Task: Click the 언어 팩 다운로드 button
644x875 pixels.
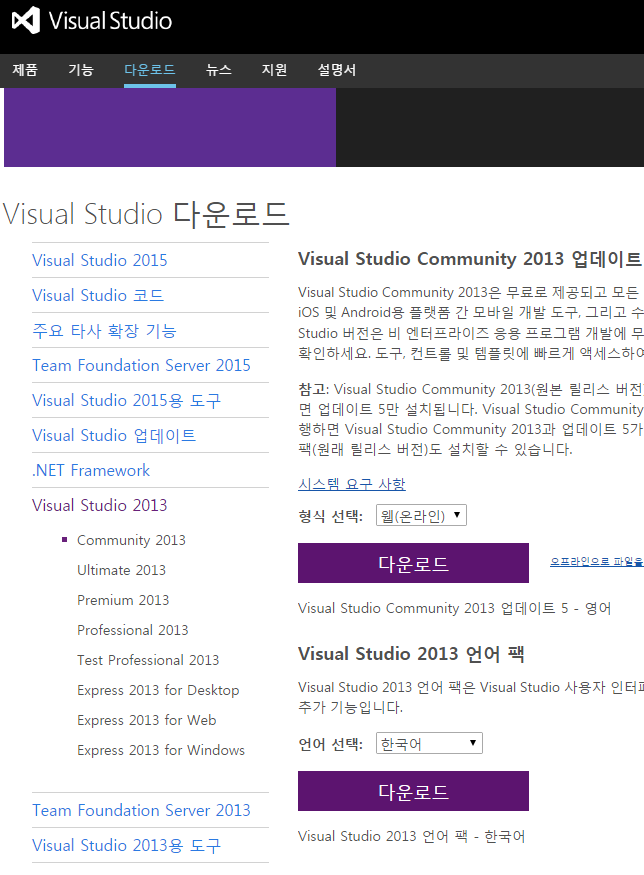Action: point(413,791)
